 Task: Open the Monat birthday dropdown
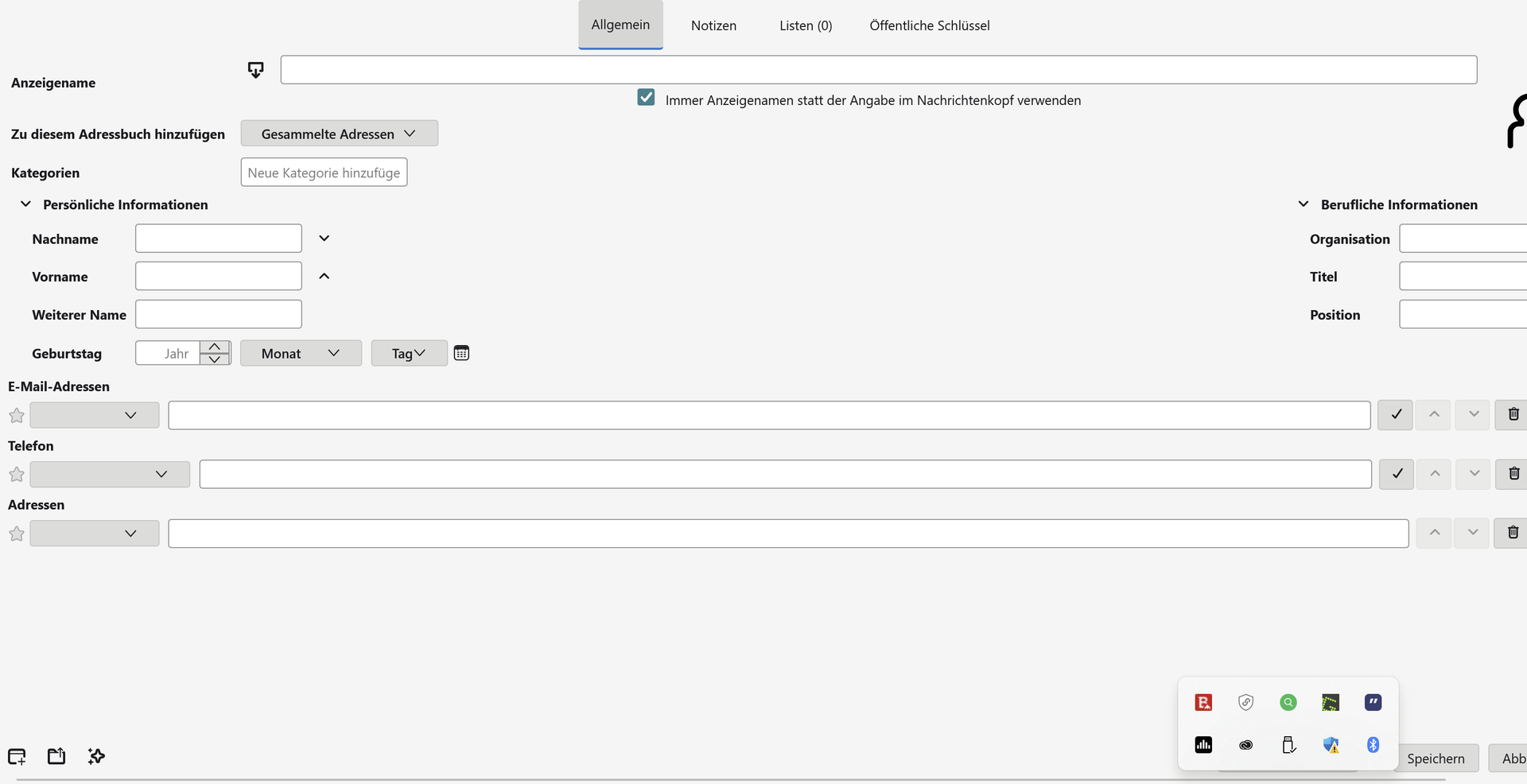click(x=301, y=353)
